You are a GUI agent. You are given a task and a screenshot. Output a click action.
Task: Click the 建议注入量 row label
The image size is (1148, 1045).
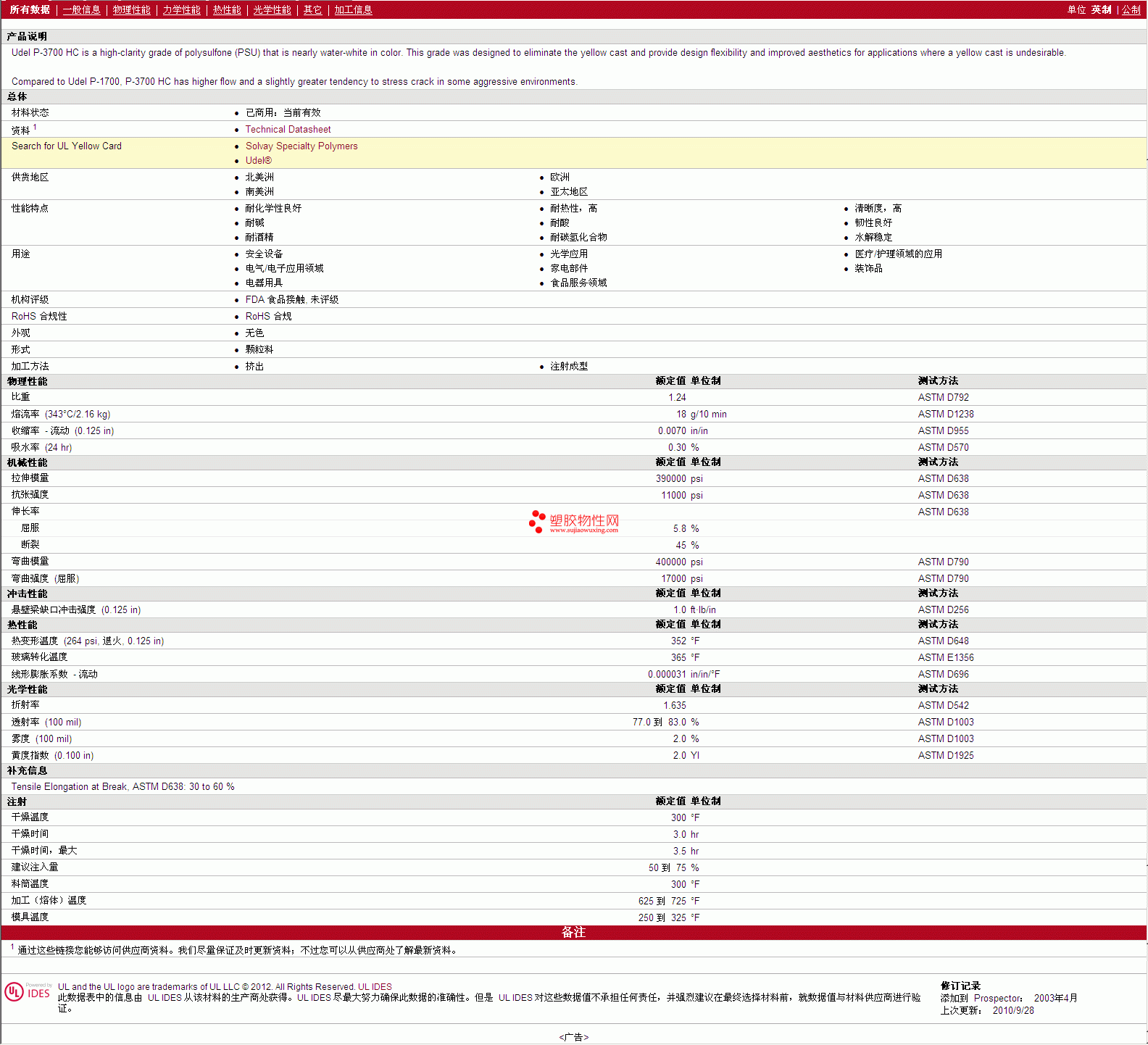(35, 867)
